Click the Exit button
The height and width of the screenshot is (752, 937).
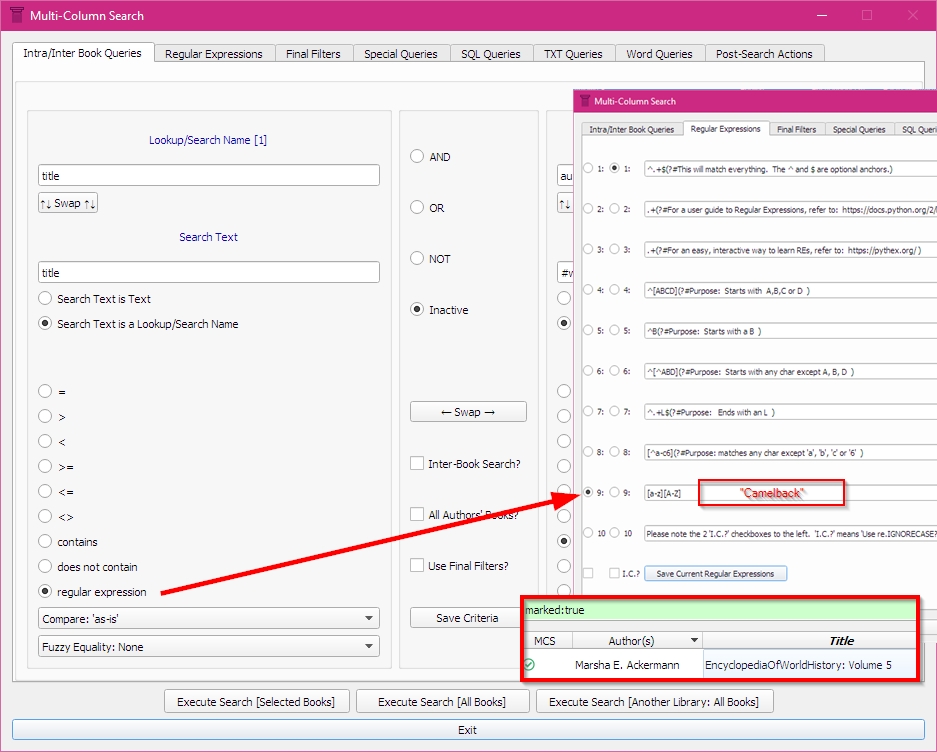[468, 730]
